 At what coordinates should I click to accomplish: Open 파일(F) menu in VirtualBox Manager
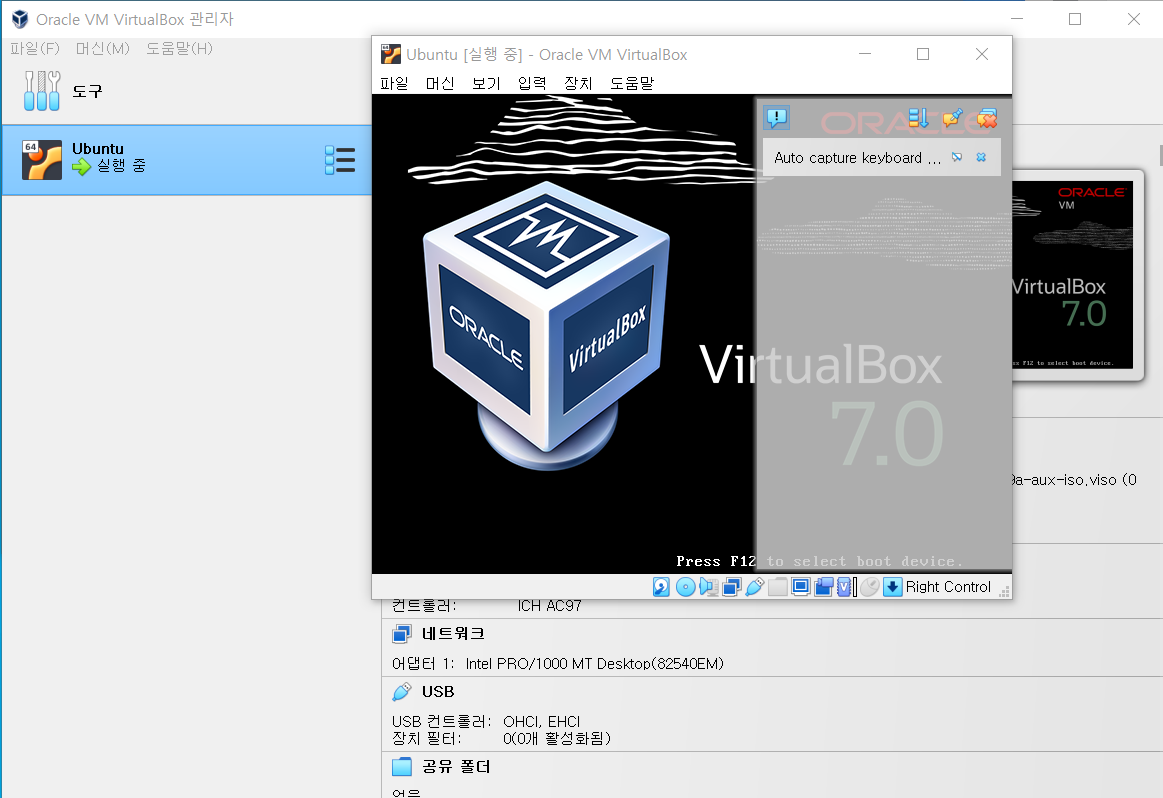pos(34,48)
